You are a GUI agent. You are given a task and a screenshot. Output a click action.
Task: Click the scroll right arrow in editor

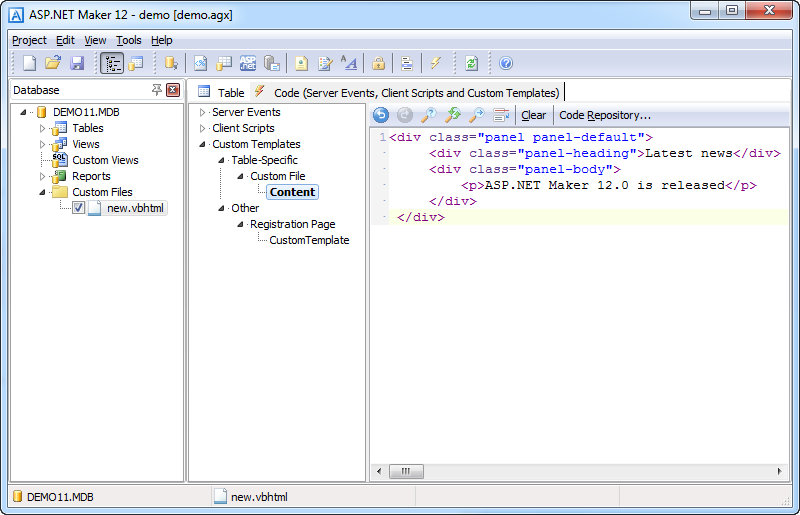[x=779, y=471]
